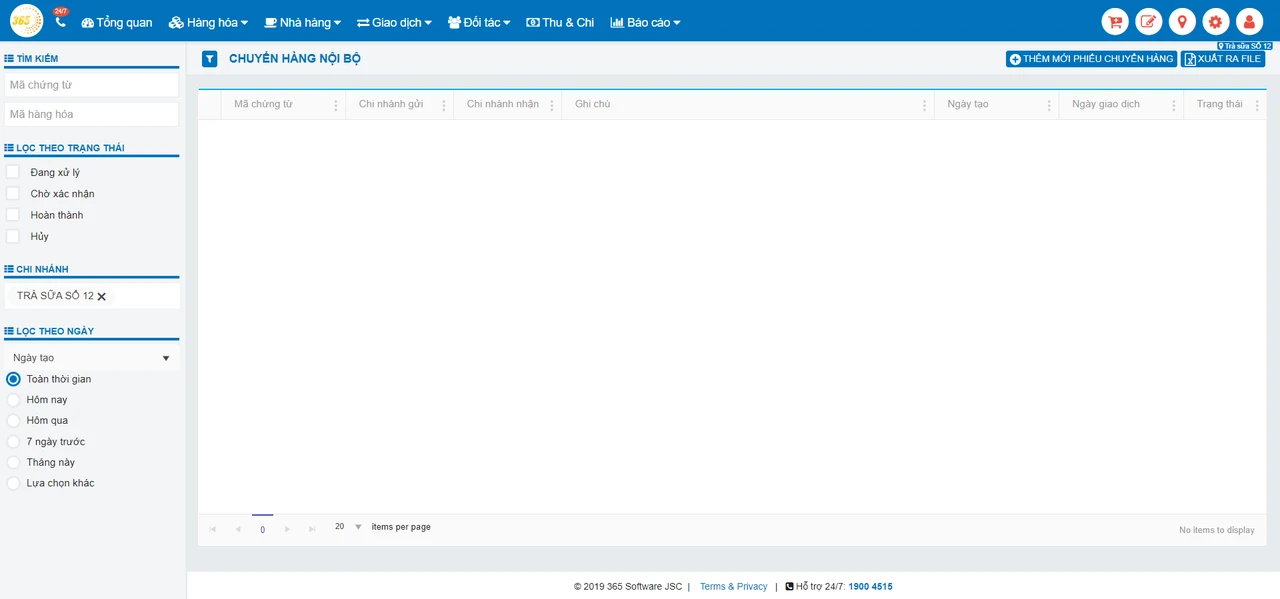
Task: Remove the TRÀ SỮA SỐ 12 branch tag
Action: pyautogui.click(x=101, y=296)
